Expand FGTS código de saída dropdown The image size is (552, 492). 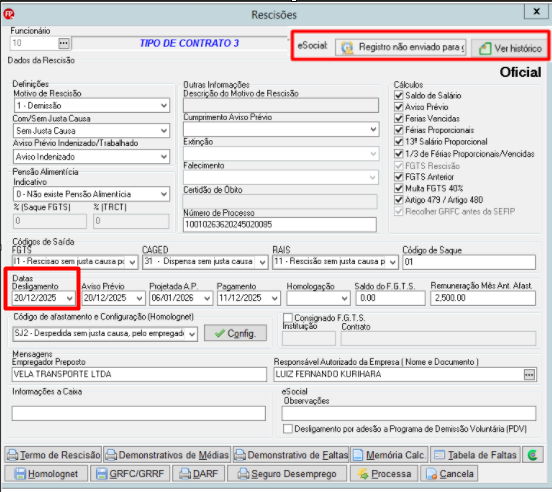coord(75,262)
